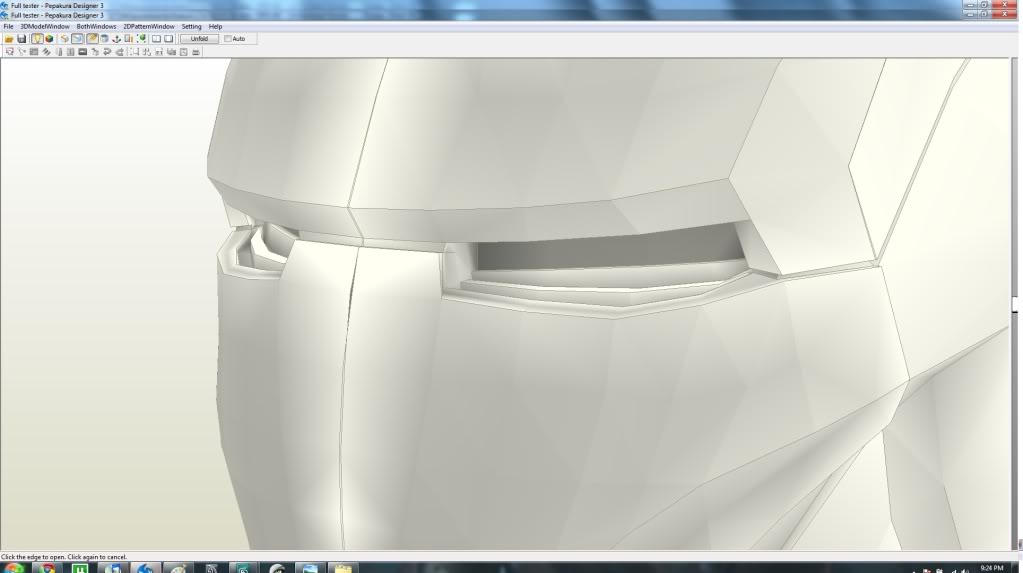
Task: Click the Unfold button
Action: 200,39
